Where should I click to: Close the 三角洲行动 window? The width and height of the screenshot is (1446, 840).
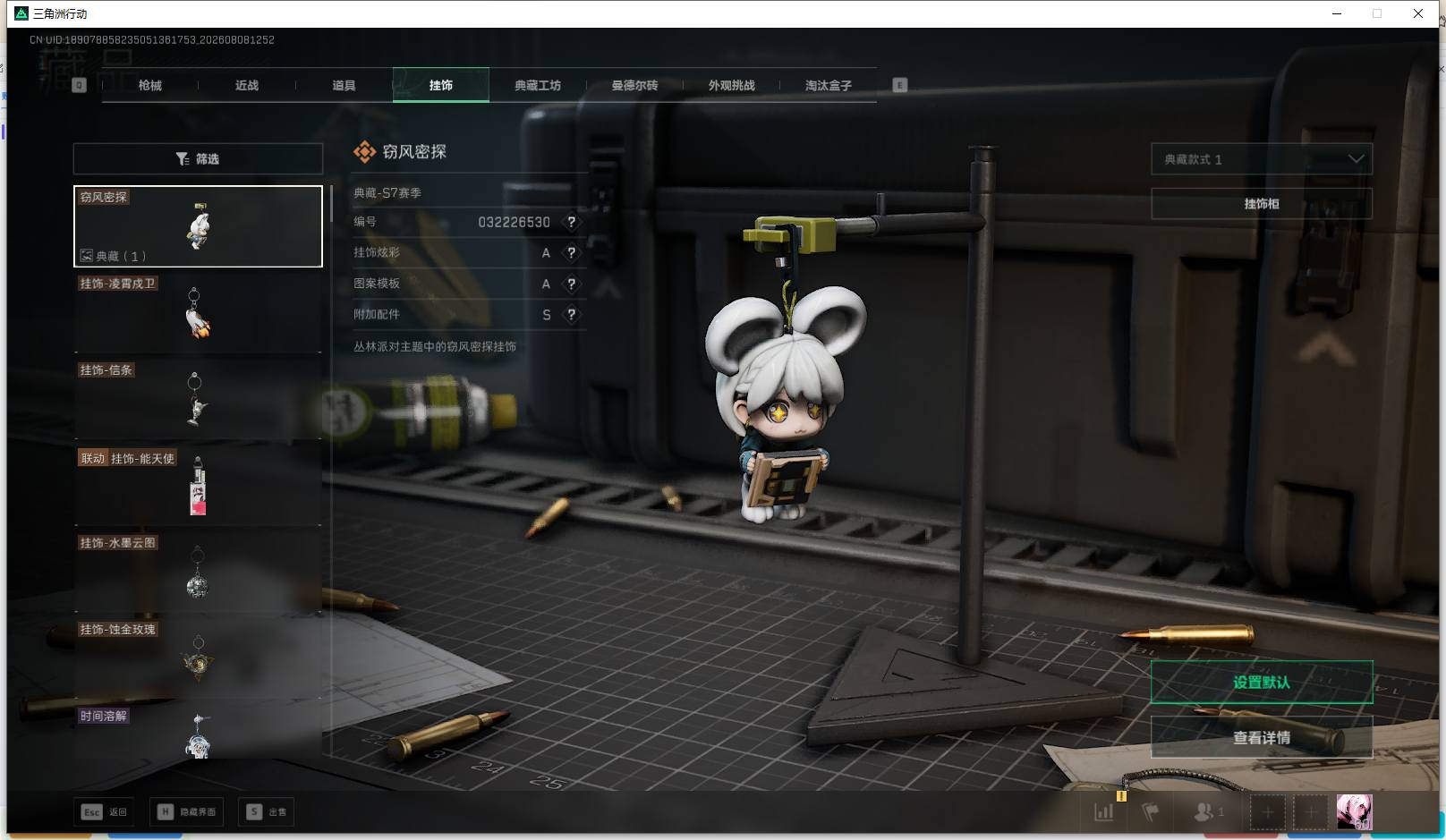point(1418,13)
